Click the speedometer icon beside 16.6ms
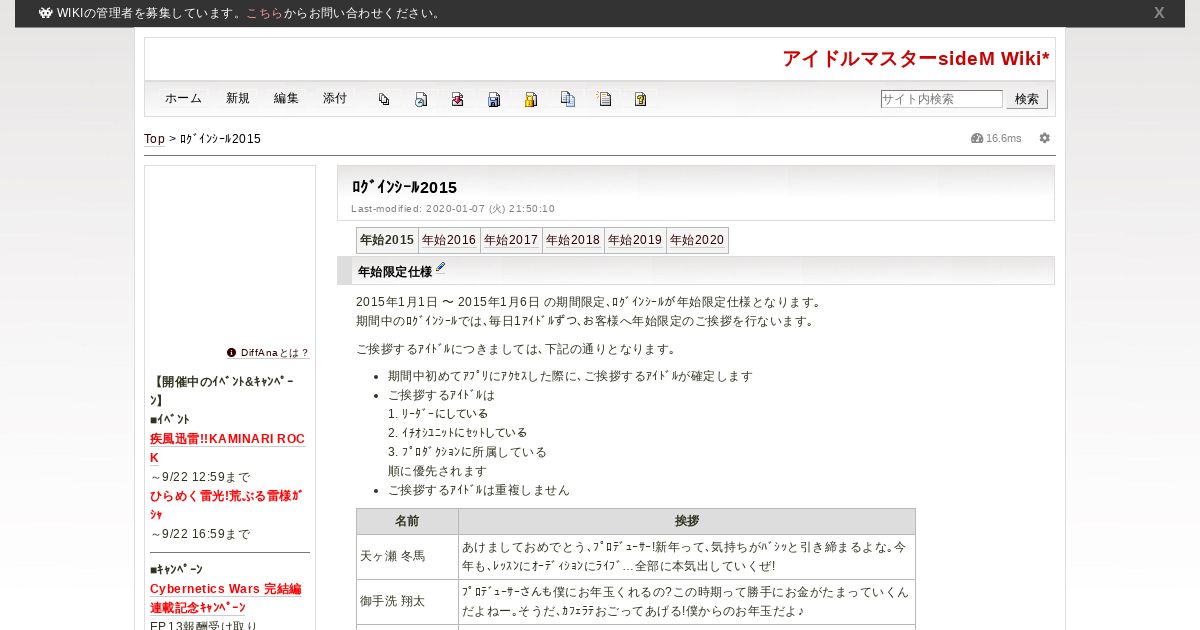The width and height of the screenshot is (1200, 630). click(x=977, y=138)
